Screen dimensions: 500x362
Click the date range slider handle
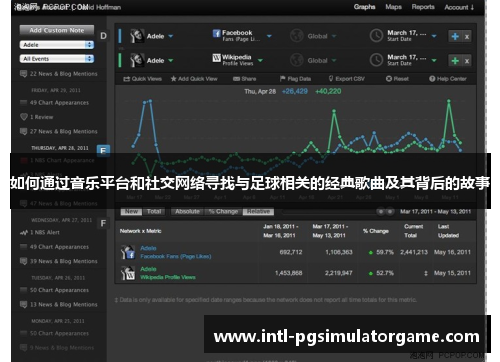(385, 212)
